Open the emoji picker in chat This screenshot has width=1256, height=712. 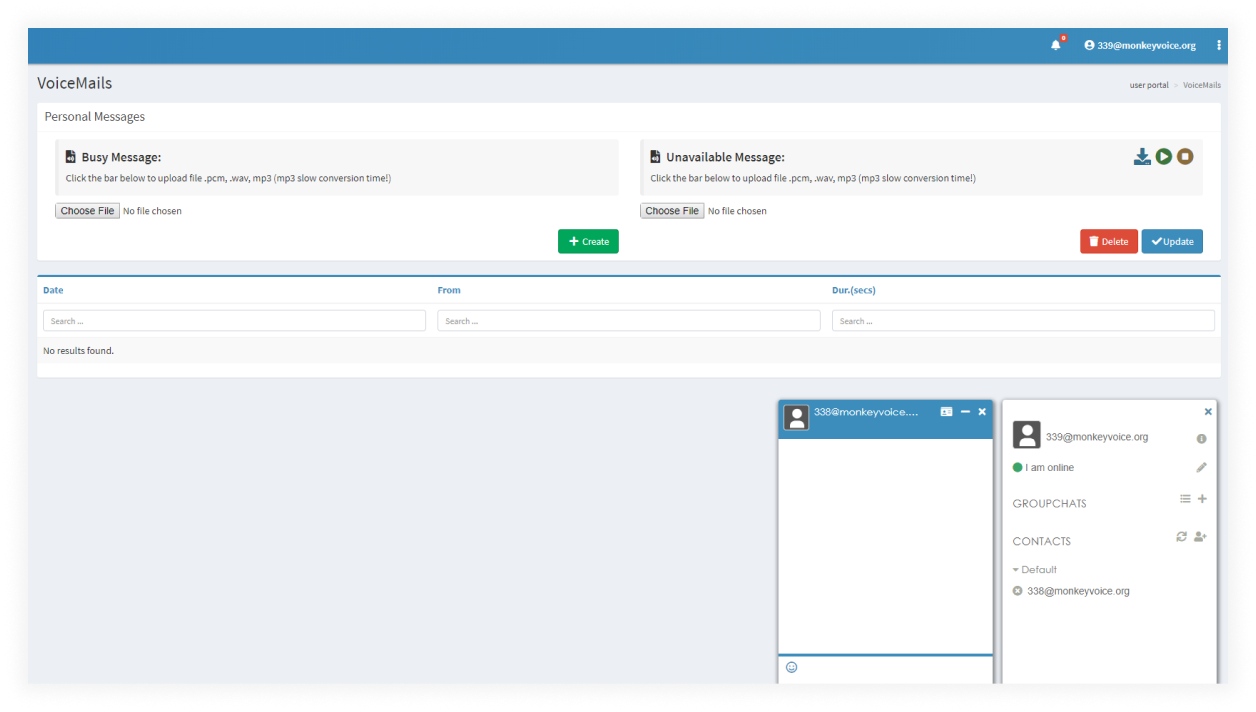click(x=792, y=667)
